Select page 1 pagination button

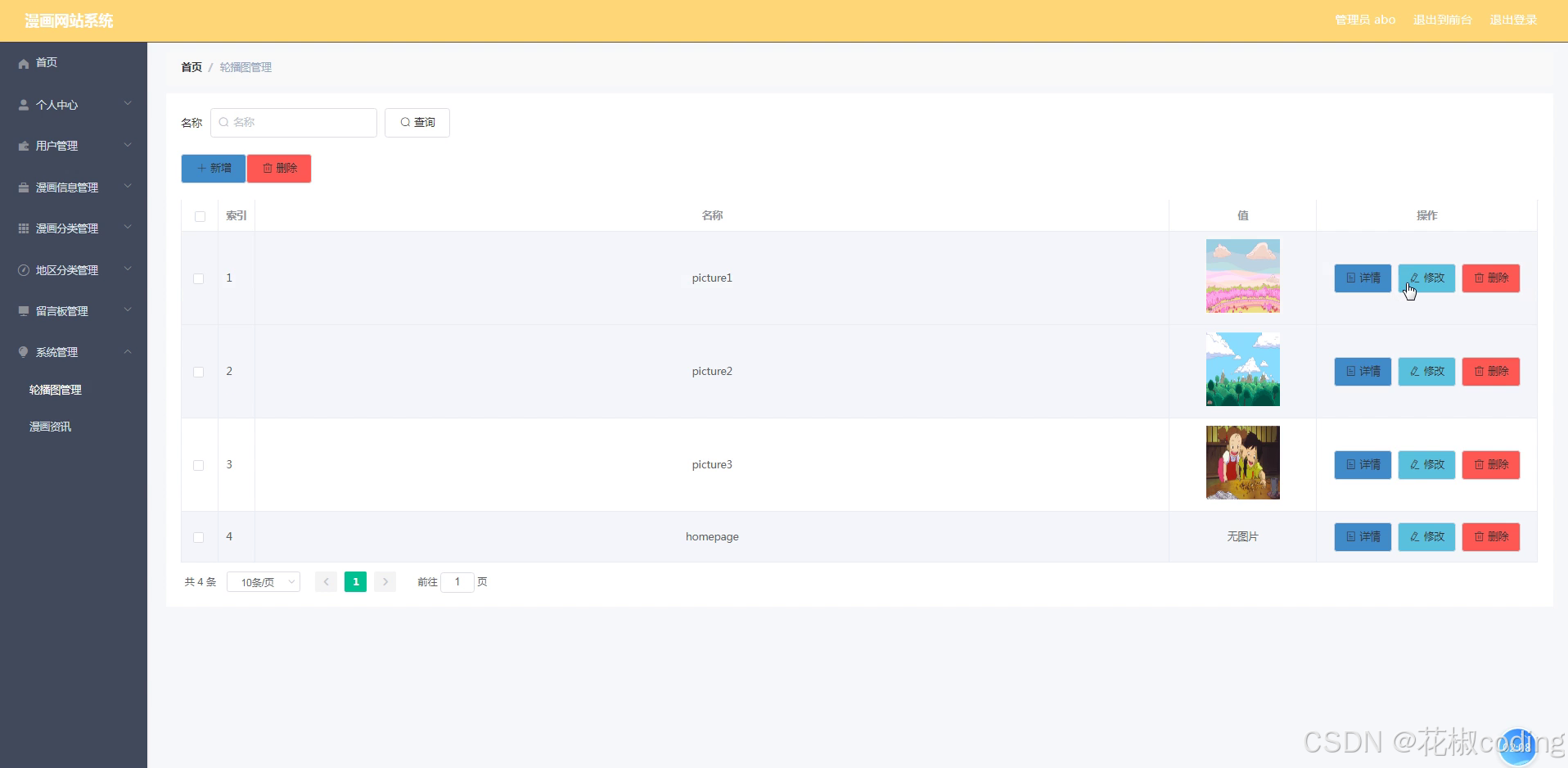[355, 581]
